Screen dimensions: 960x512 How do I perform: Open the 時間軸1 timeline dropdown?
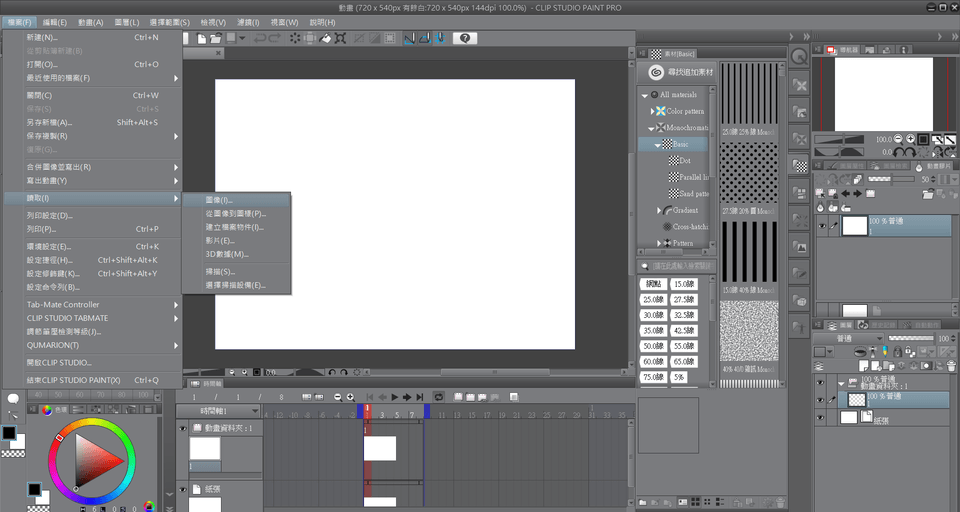255,411
